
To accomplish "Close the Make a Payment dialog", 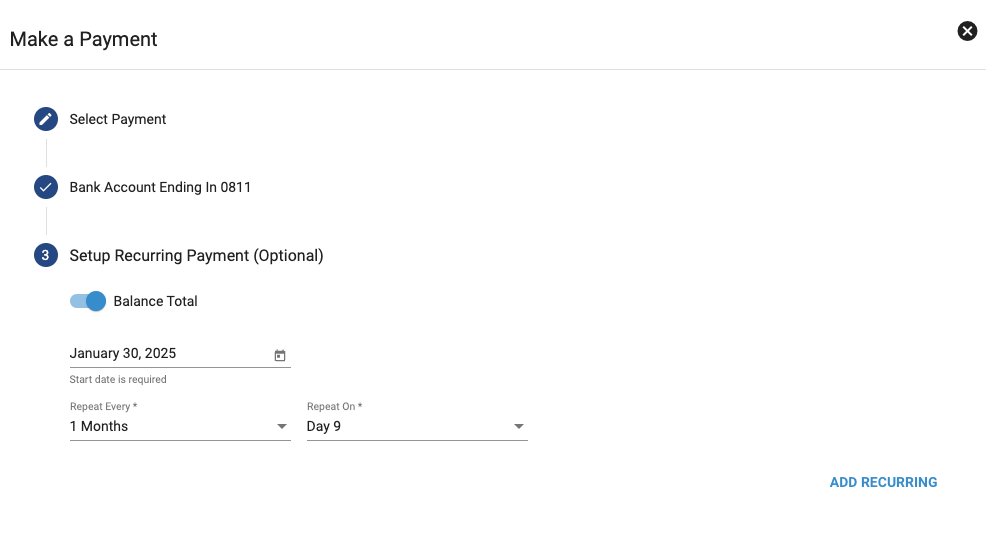I will [x=967, y=31].
